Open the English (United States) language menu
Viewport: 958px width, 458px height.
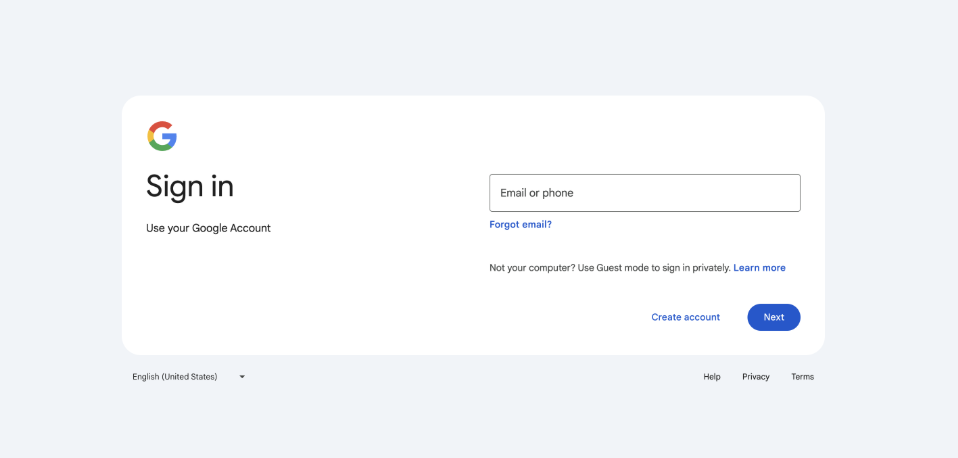coord(175,377)
